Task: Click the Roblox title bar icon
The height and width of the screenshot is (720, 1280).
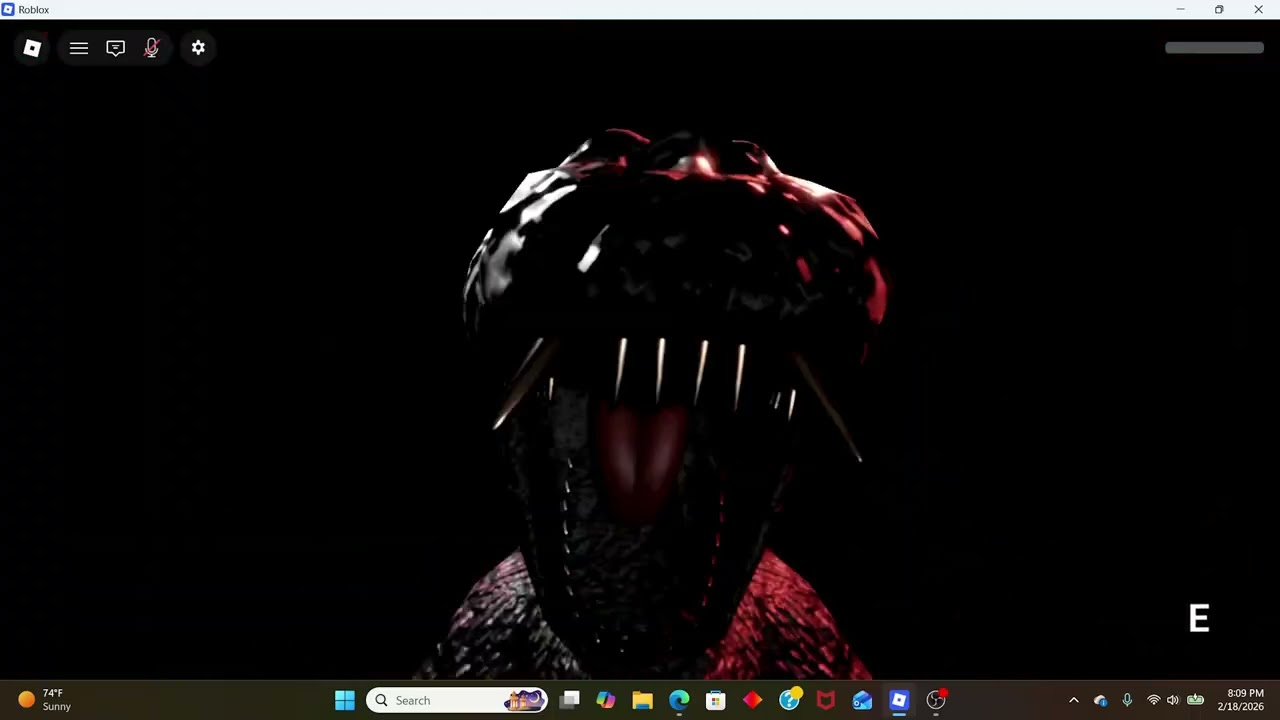Action: point(8,9)
